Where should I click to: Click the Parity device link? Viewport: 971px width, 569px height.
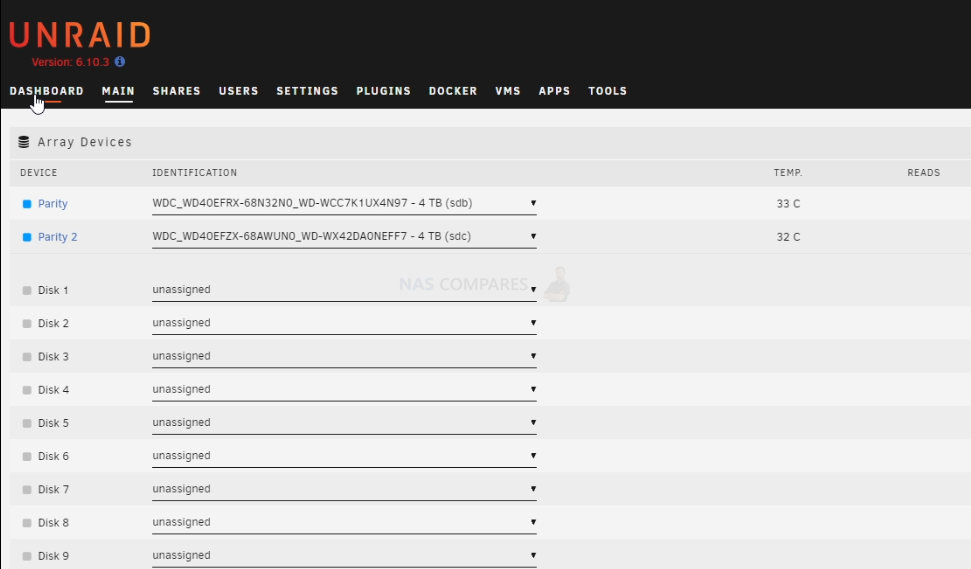click(x=53, y=204)
